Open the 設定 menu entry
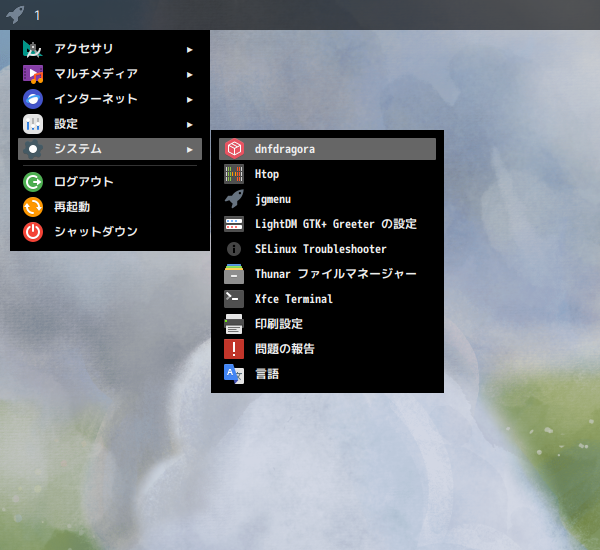This screenshot has height=550, width=600. (x=110, y=124)
